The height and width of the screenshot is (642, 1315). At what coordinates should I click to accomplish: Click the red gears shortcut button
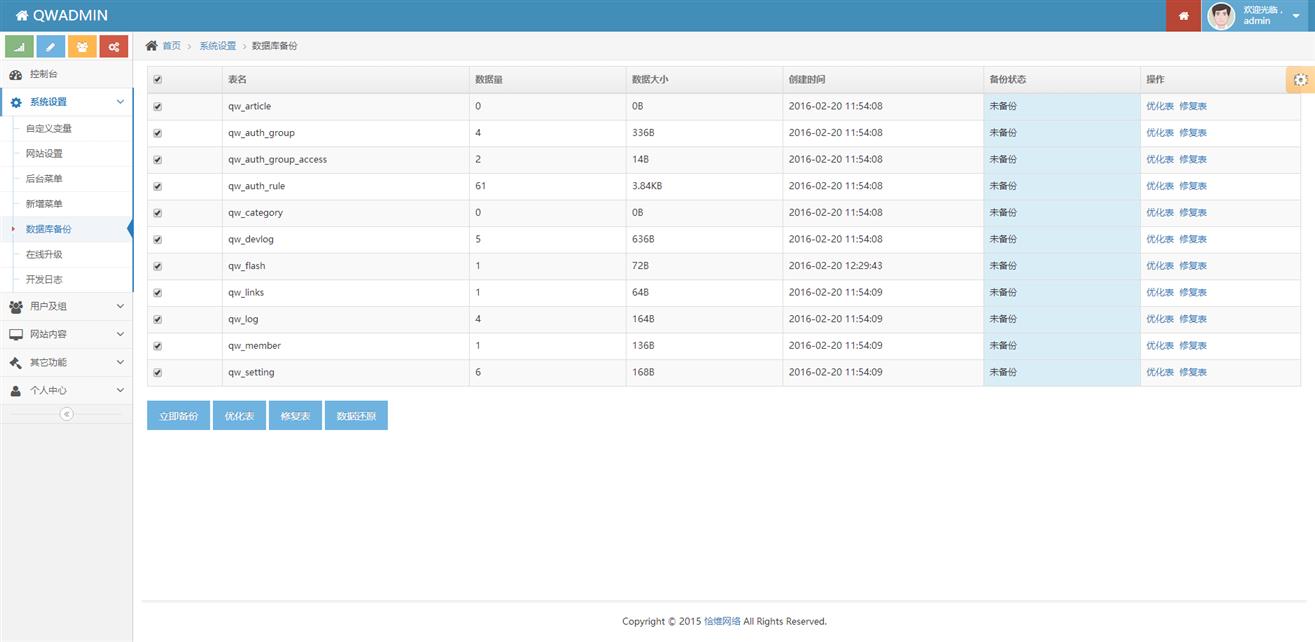point(114,47)
